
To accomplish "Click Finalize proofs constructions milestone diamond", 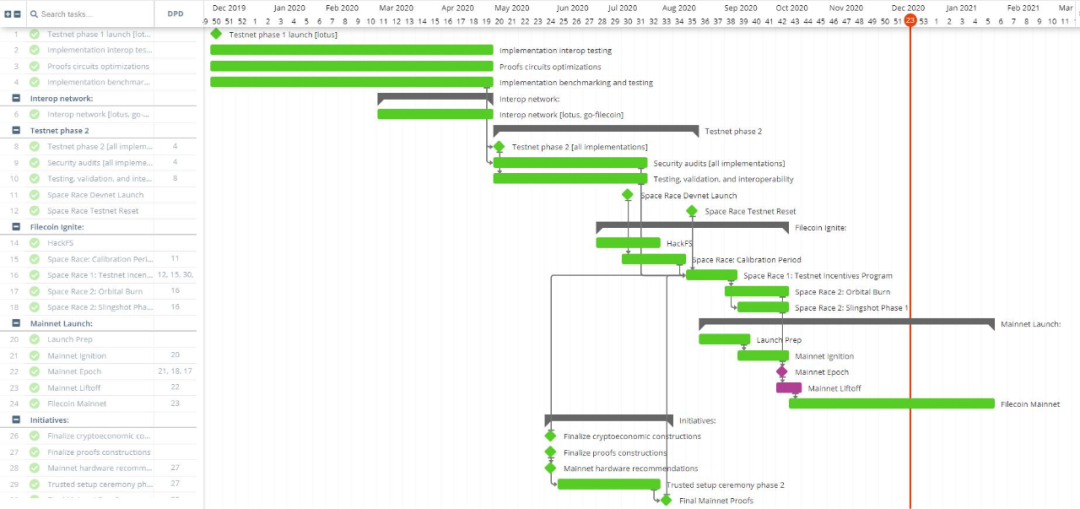I will tap(550, 453).
